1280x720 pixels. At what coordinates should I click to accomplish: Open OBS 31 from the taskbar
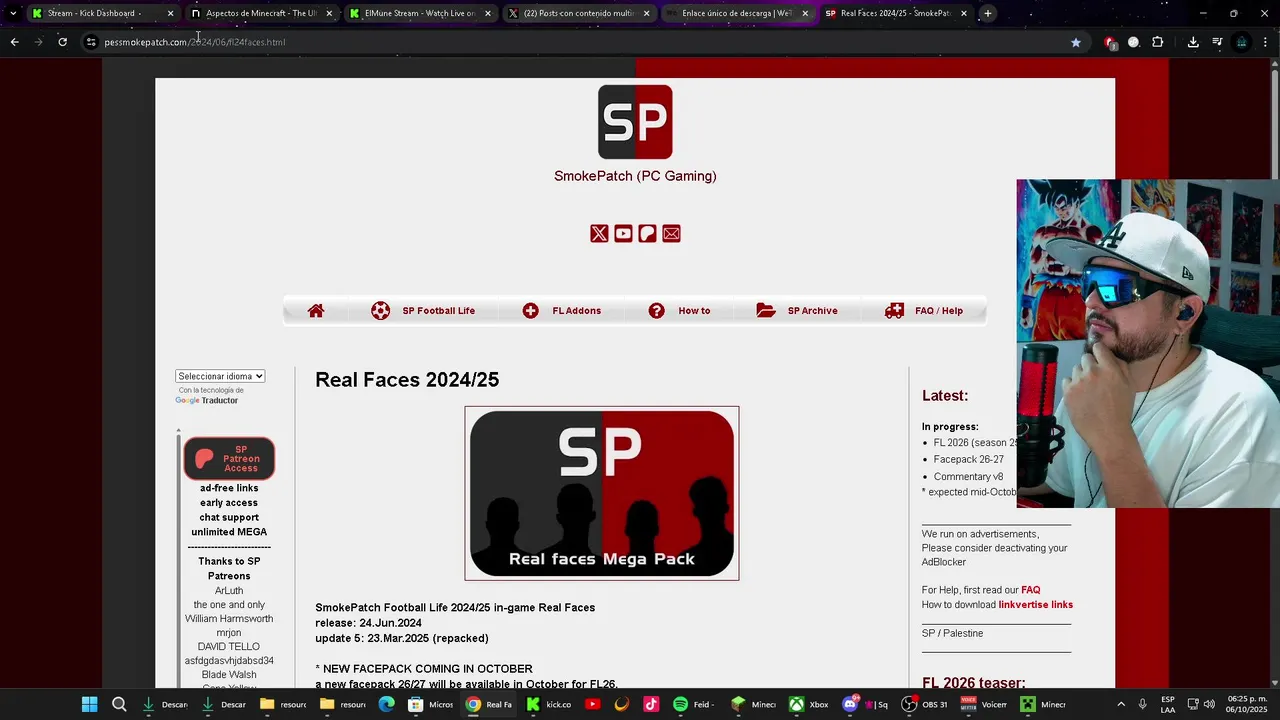(923, 704)
